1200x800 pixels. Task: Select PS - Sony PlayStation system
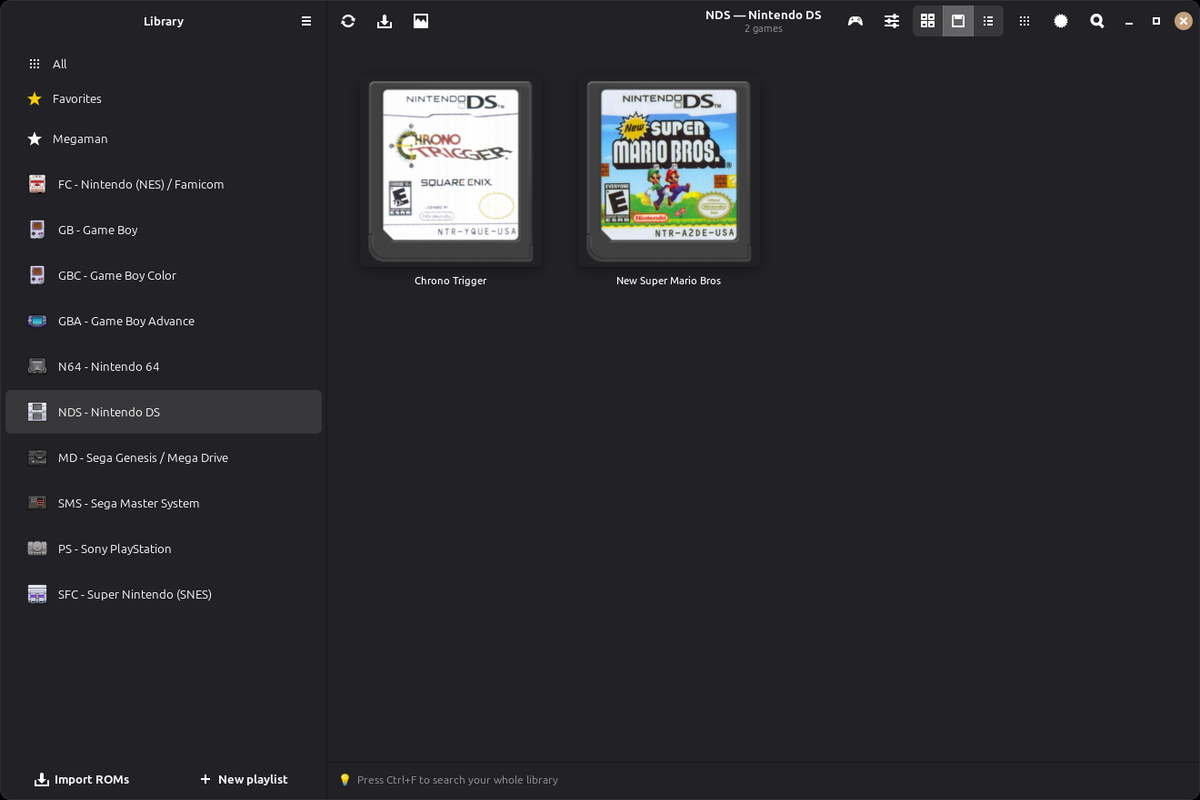(163, 549)
